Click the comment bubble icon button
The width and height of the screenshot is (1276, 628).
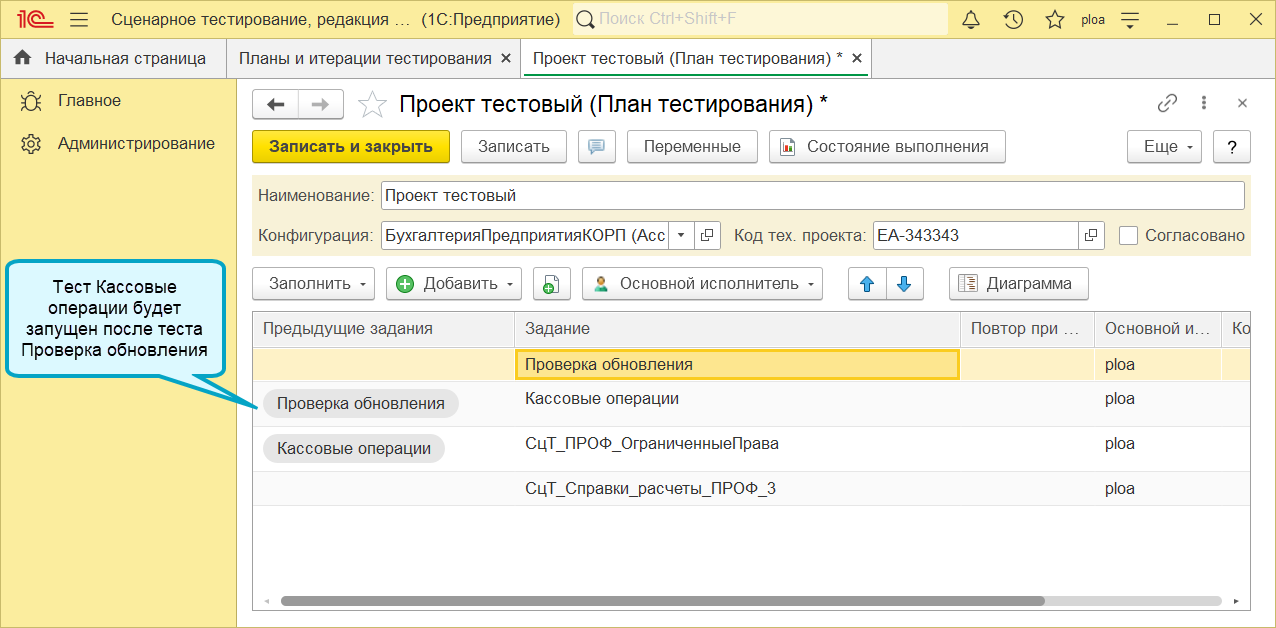pos(597,147)
